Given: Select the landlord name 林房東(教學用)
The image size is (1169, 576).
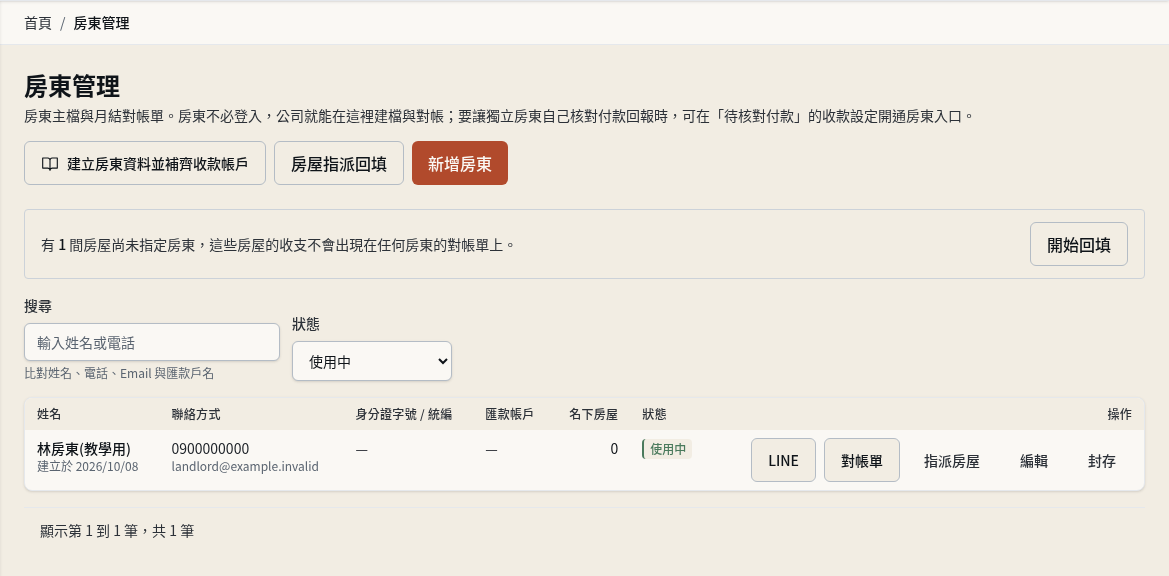Looking at the screenshot, I should pos(84,449).
